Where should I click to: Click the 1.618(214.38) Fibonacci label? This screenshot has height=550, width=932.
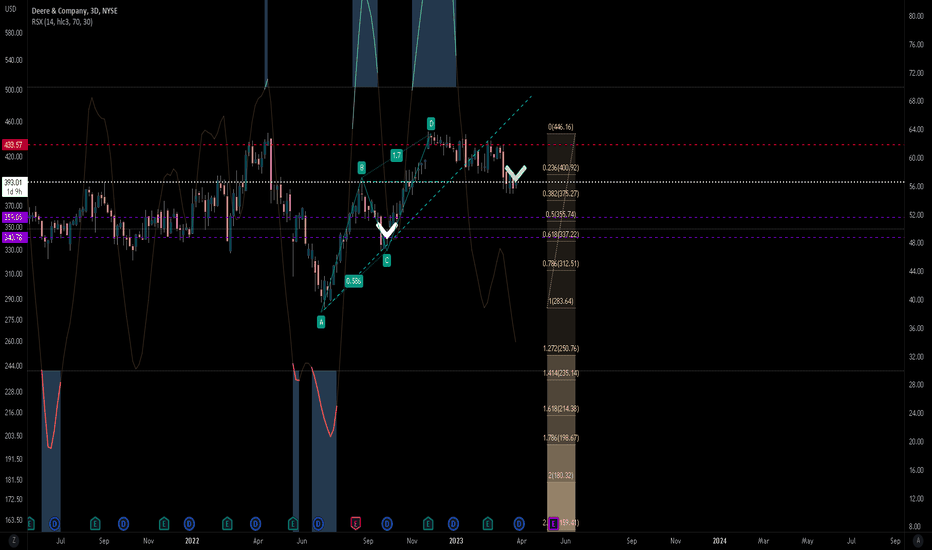(561, 409)
